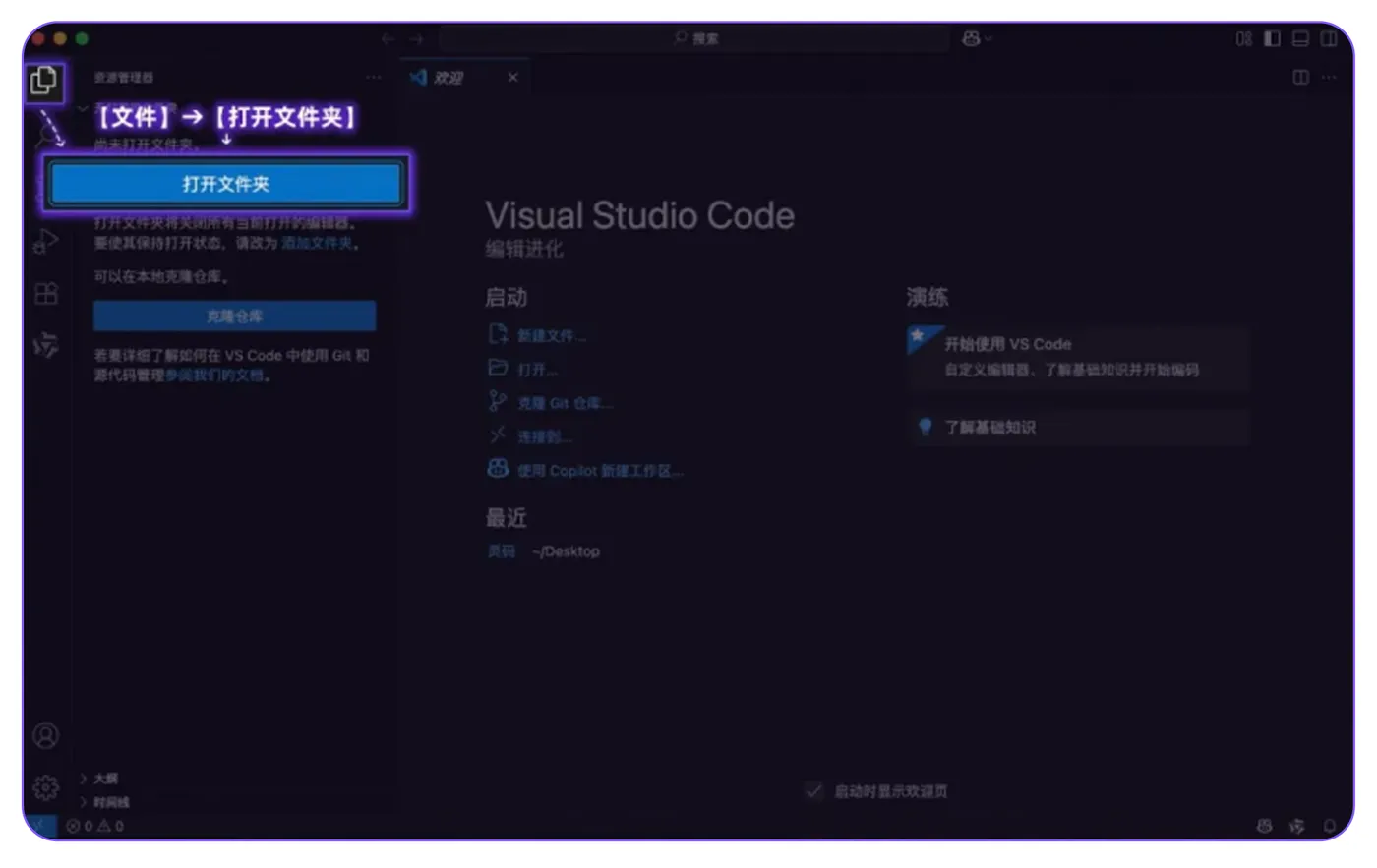Close the 欢迎 tab

512,77
